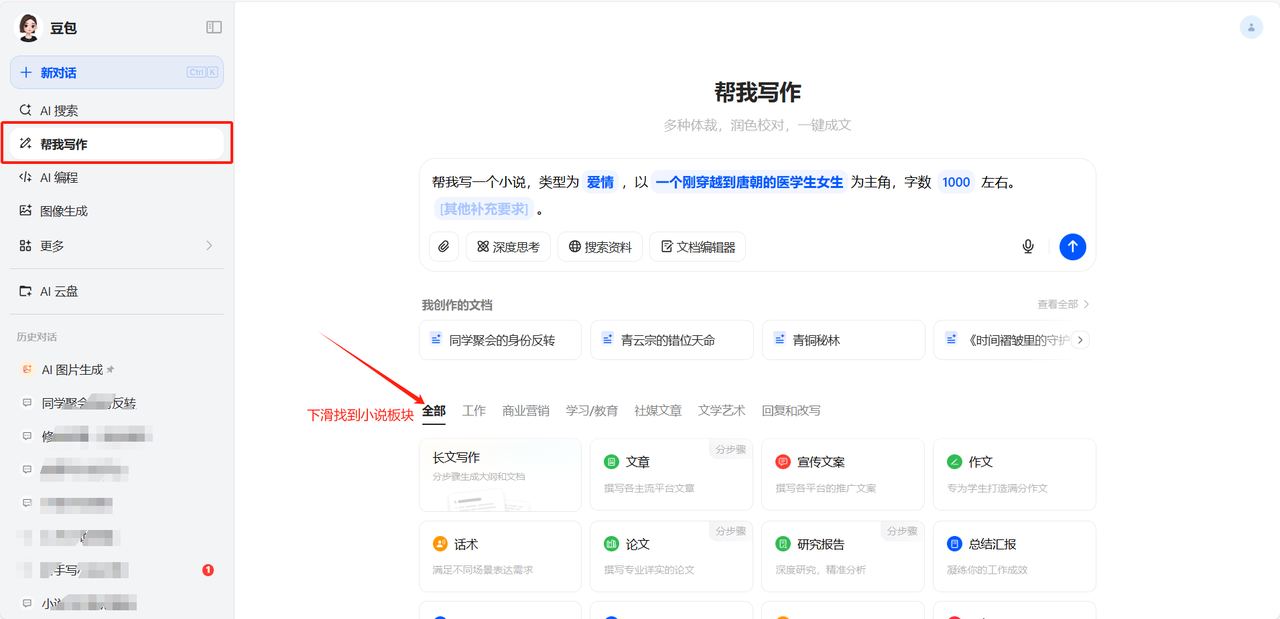This screenshot has width=1280, height=619.
Task: Open AI 搜索 in the sidebar
Action: point(117,110)
